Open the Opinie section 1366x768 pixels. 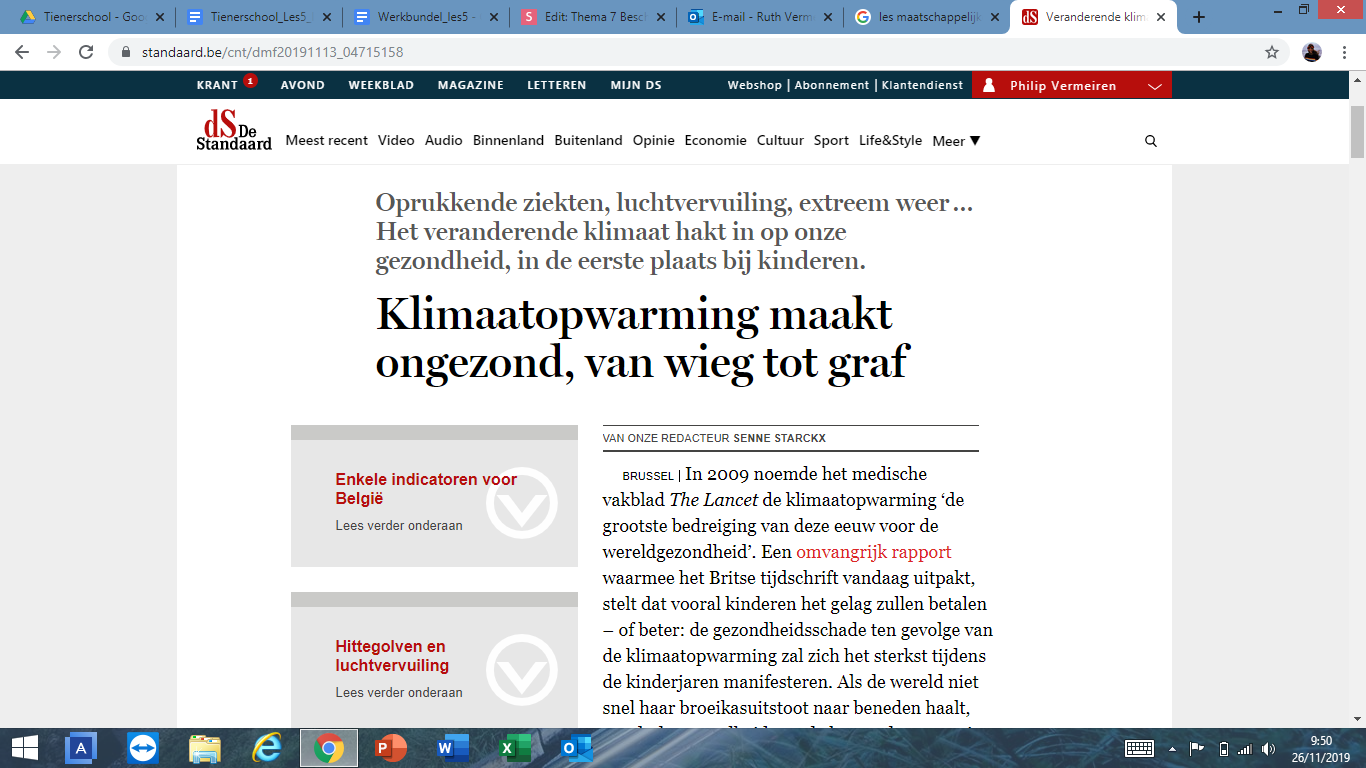pyautogui.click(x=654, y=141)
